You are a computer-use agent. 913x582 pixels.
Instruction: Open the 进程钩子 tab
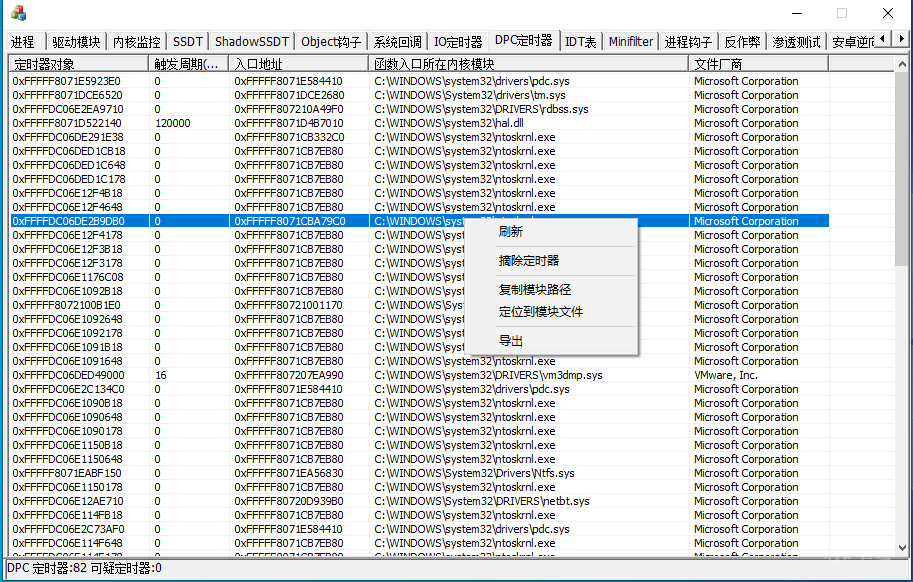pyautogui.click(x=688, y=42)
